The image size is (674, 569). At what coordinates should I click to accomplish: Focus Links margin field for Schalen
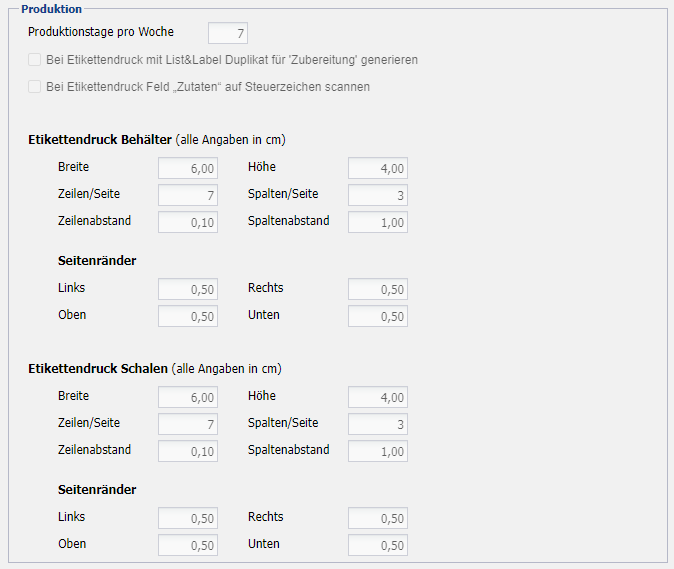coord(188,518)
